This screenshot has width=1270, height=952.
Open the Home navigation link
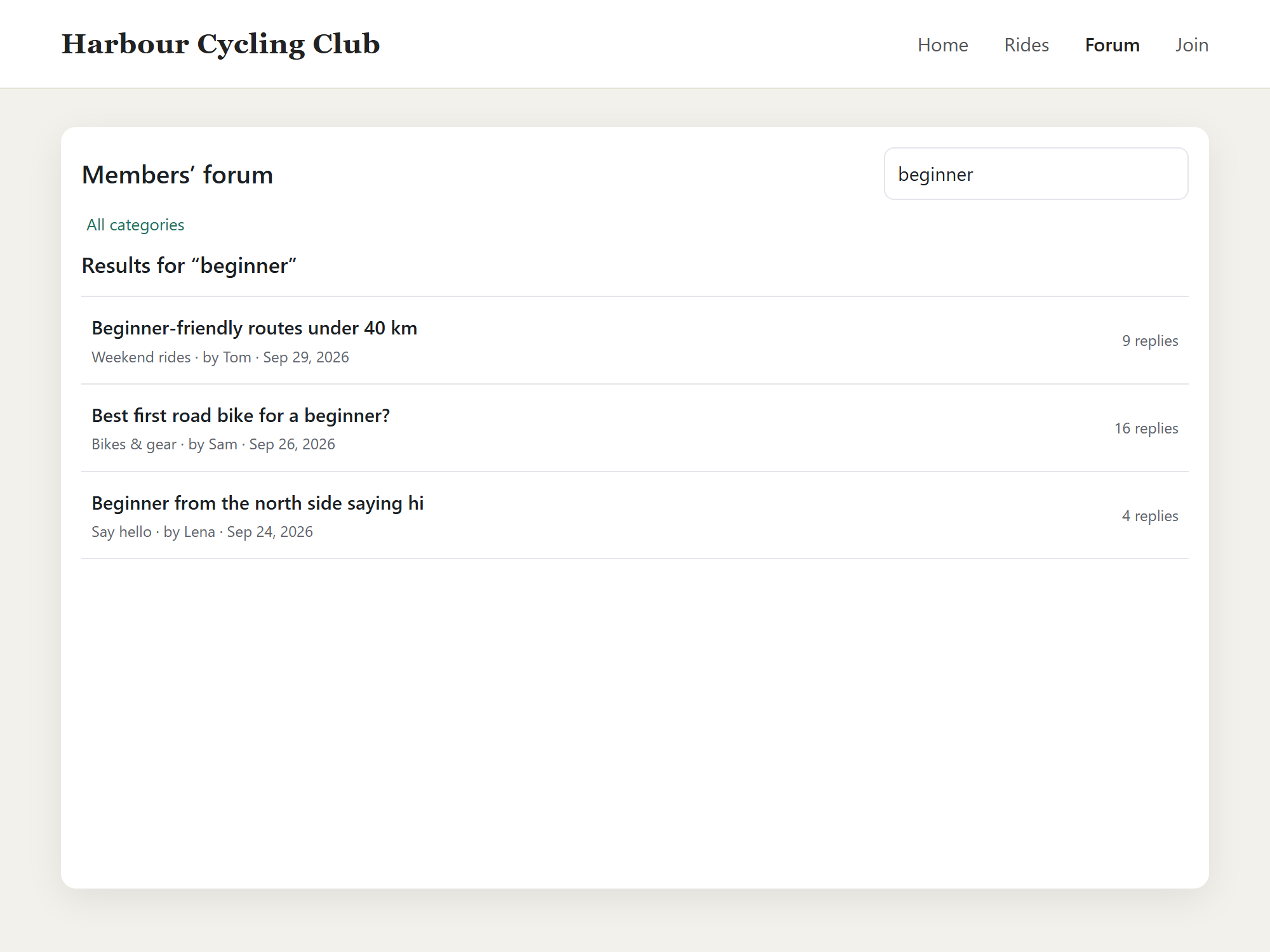click(942, 45)
